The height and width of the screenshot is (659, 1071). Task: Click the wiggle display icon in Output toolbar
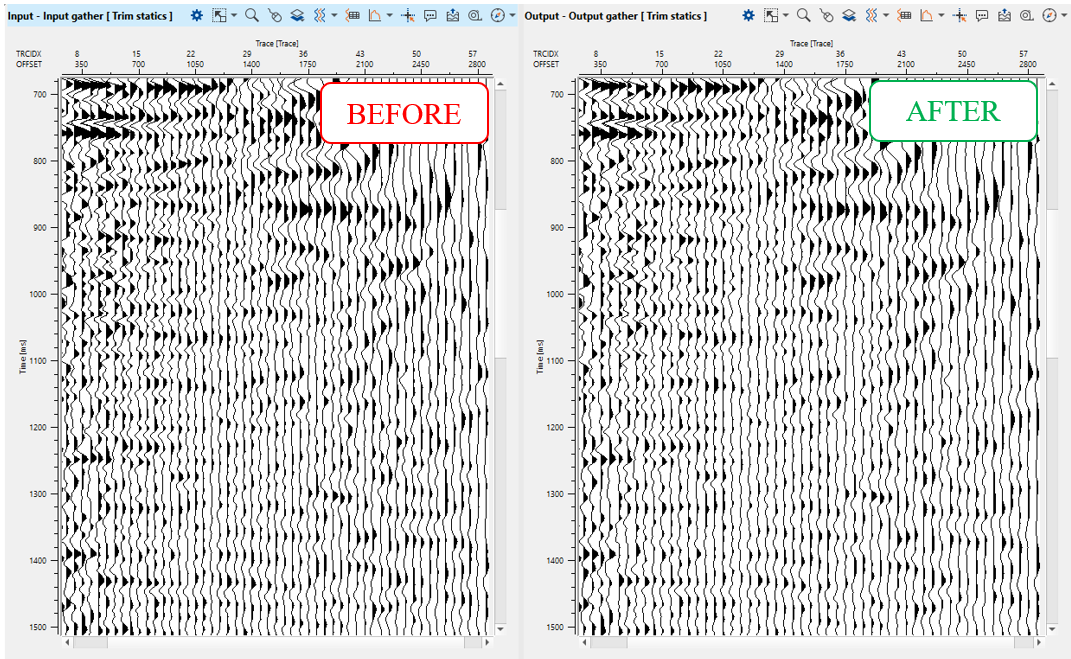click(871, 16)
